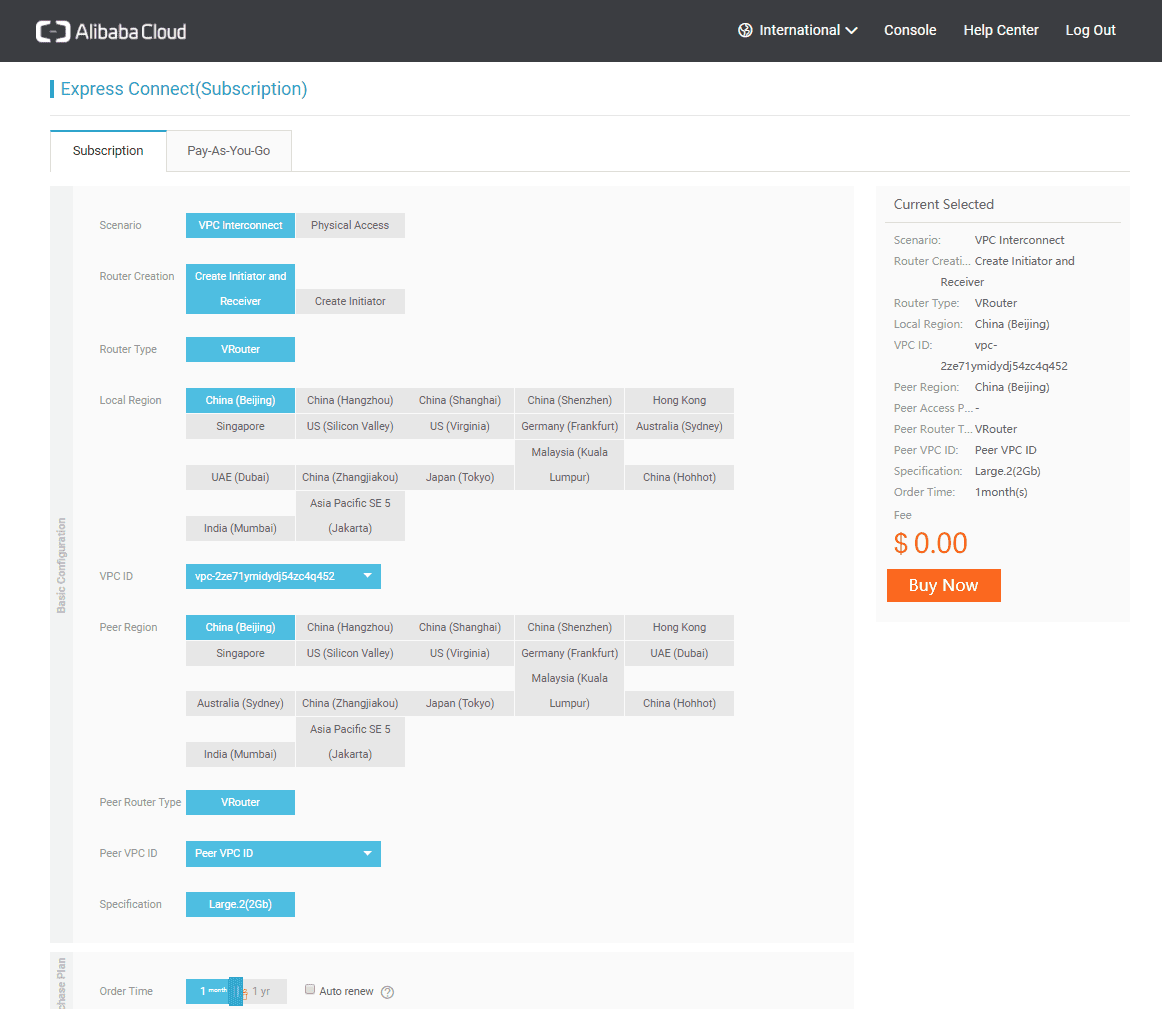Set Peer Region to Australia (Sydney)
The width and height of the screenshot is (1162, 1009).
point(240,704)
